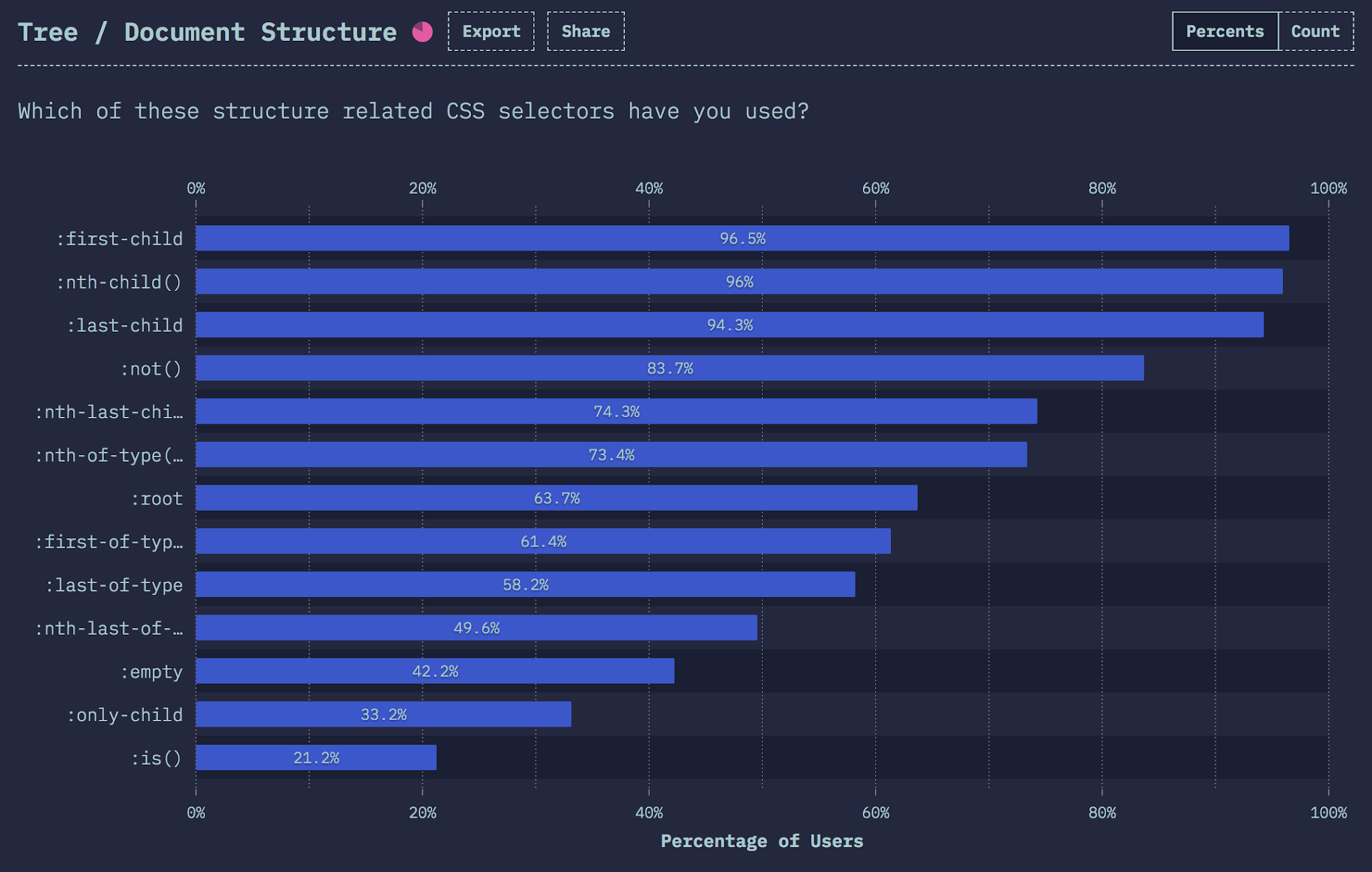
Task: Select the :nth-child() 96% bar
Action: 739,282
